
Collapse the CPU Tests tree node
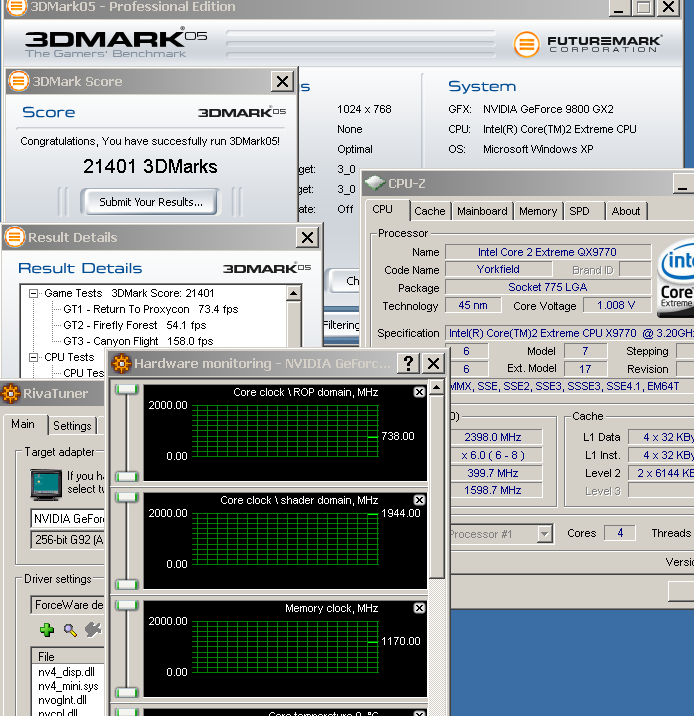33,358
